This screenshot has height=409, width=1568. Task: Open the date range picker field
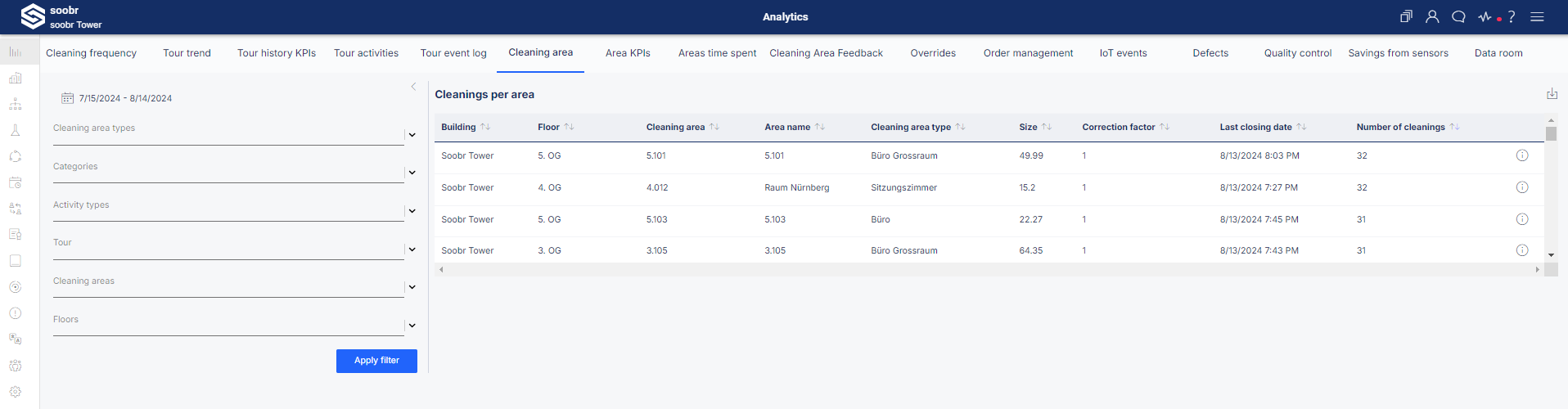[117, 98]
